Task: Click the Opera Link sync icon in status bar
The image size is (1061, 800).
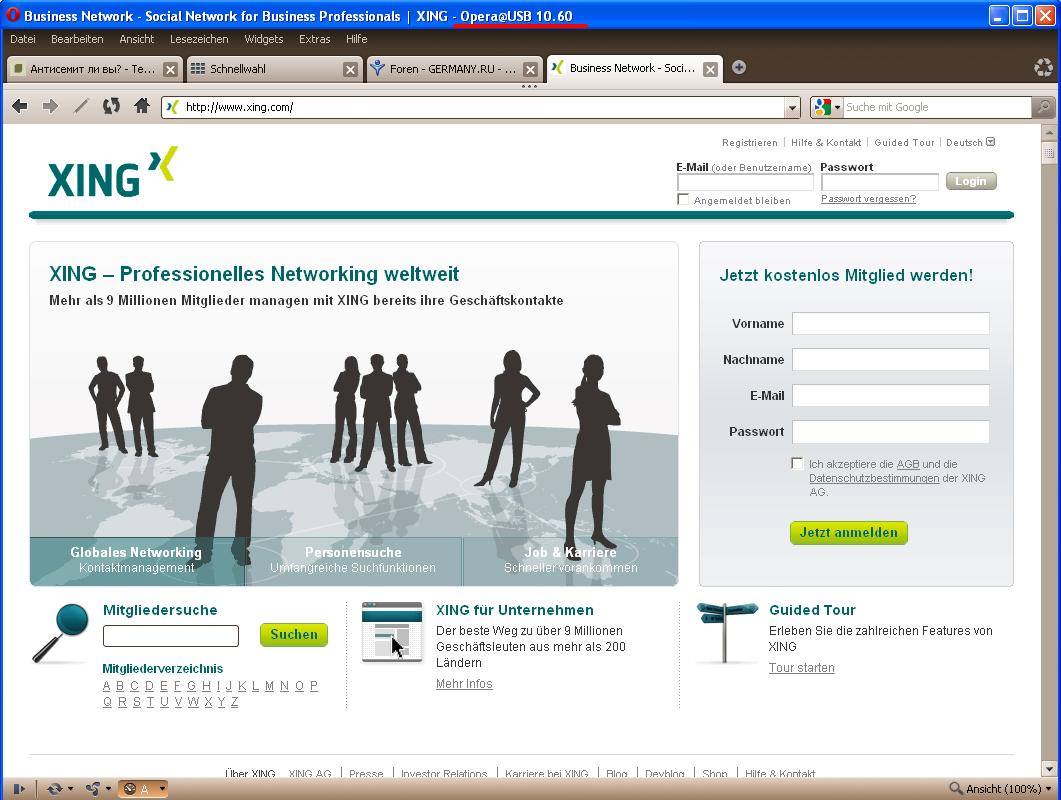Action: pyautogui.click(x=54, y=788)
